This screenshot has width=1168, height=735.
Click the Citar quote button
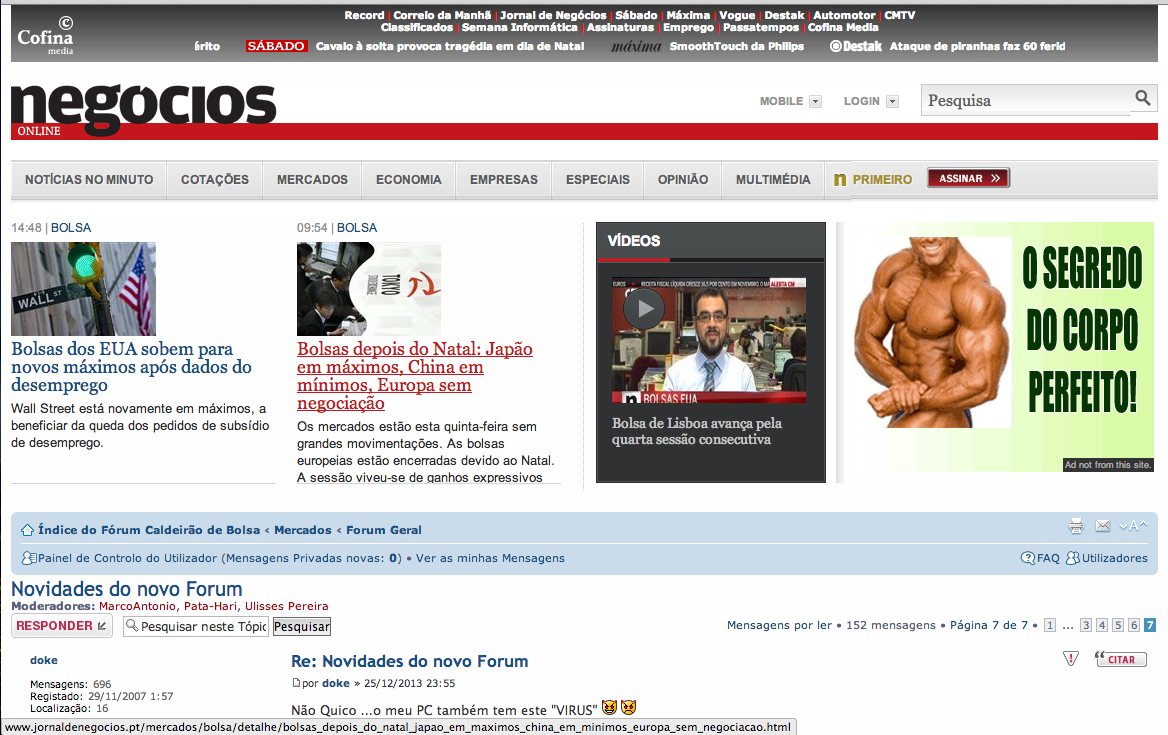click(1120, 658)
